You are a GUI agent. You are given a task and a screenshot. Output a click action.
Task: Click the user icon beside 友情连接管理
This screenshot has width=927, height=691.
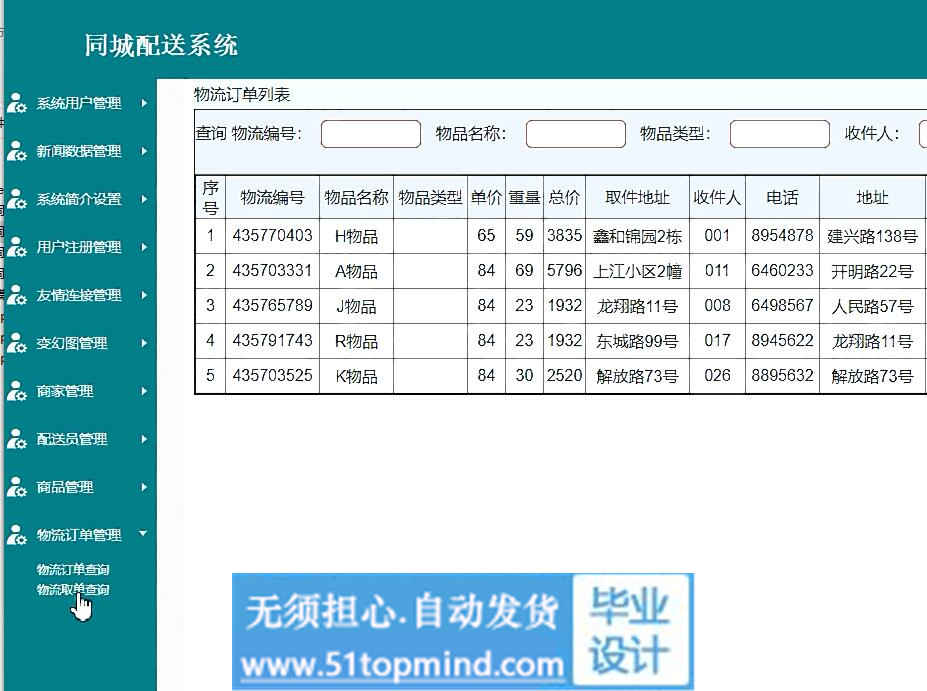tap(17, 295)
